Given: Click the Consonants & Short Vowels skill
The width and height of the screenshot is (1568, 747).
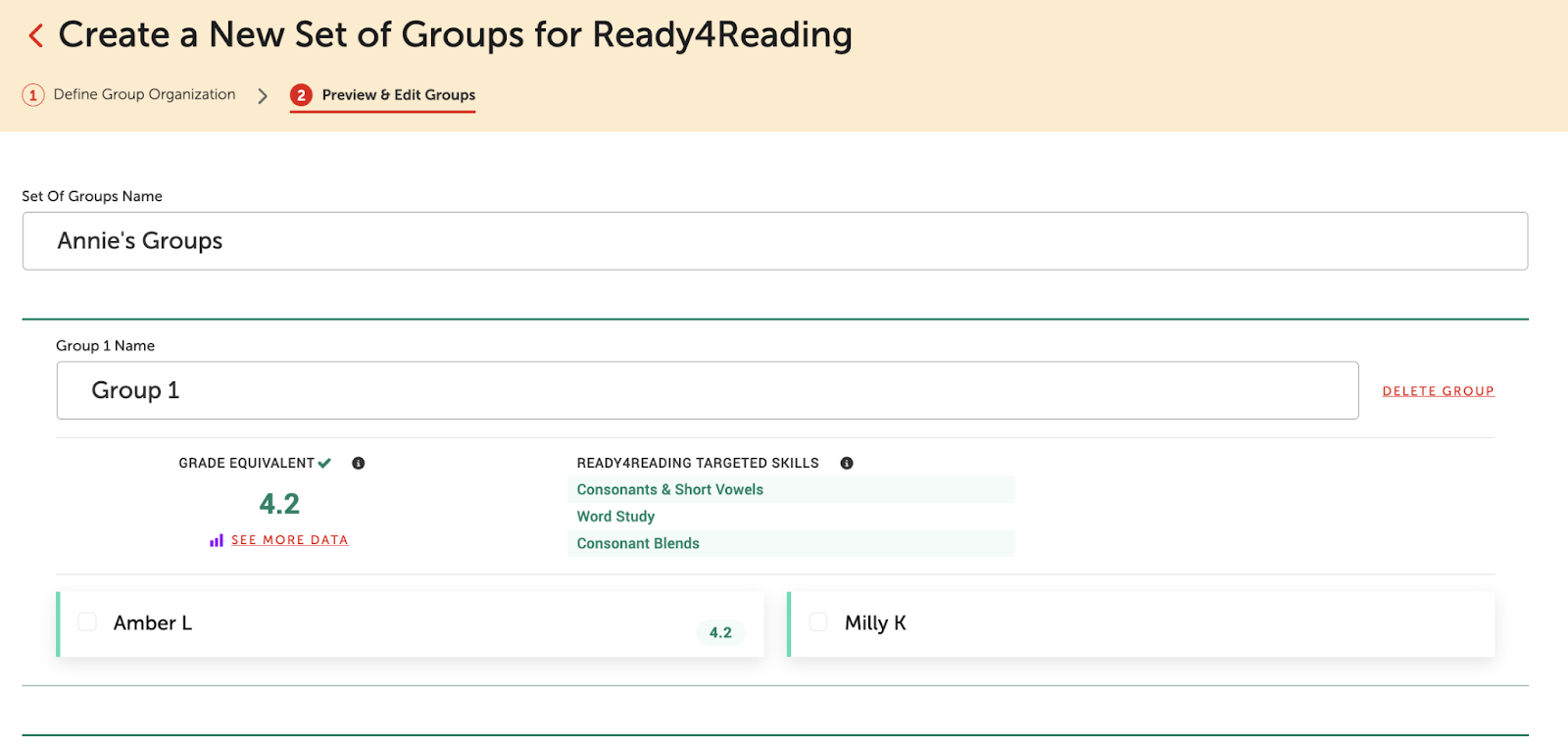Looking at the screenshot, I should [670, 489].
